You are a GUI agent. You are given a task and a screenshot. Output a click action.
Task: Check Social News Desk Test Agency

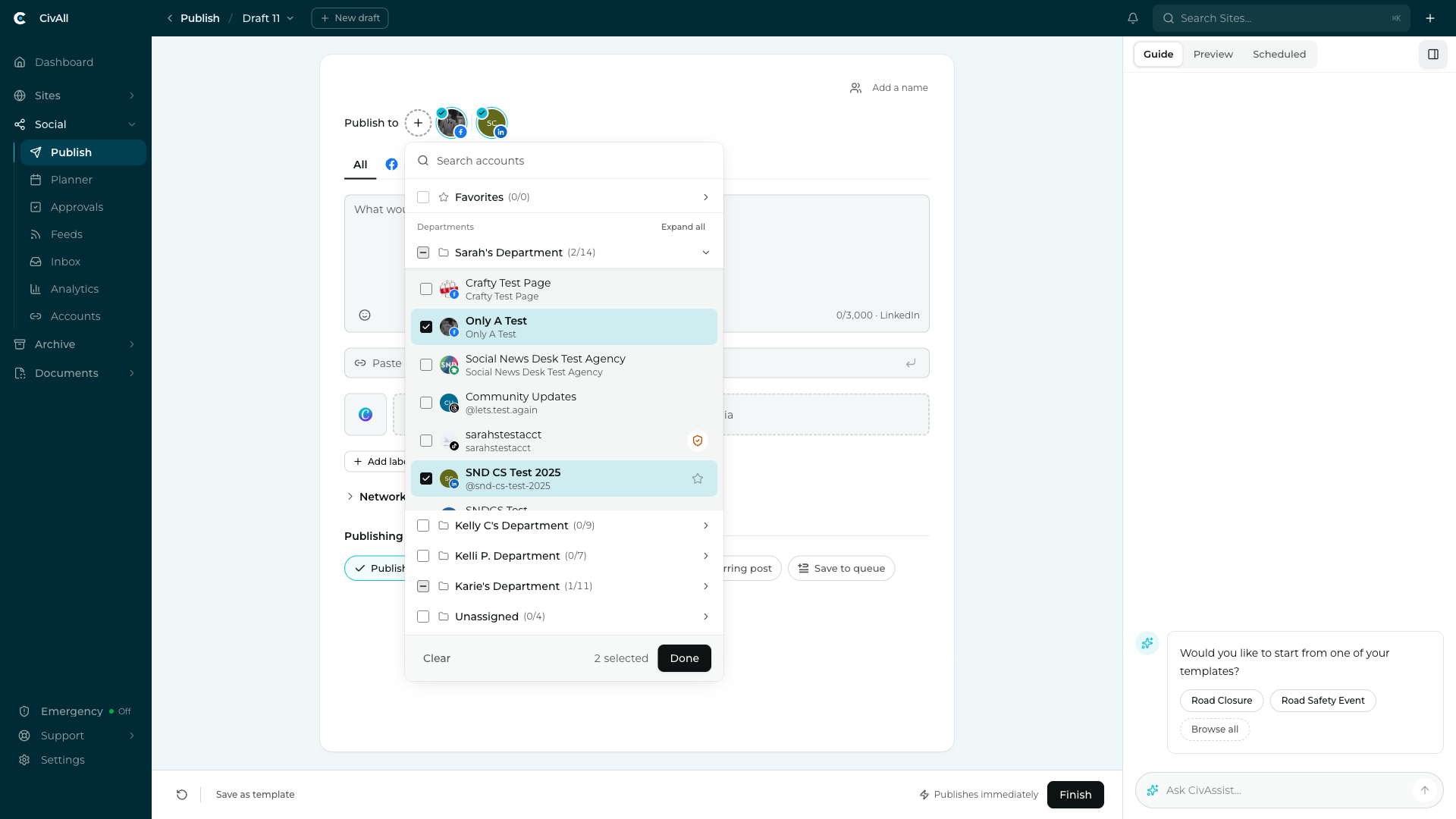(426, 365)
